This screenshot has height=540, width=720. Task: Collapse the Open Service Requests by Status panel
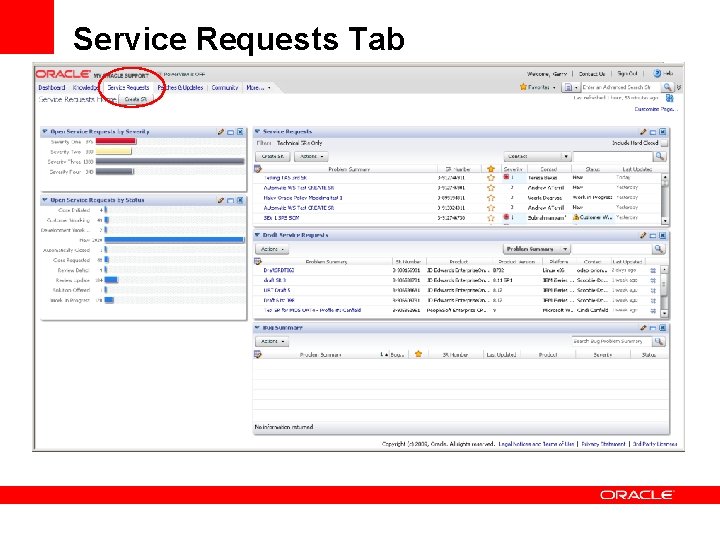pos(45,200)
